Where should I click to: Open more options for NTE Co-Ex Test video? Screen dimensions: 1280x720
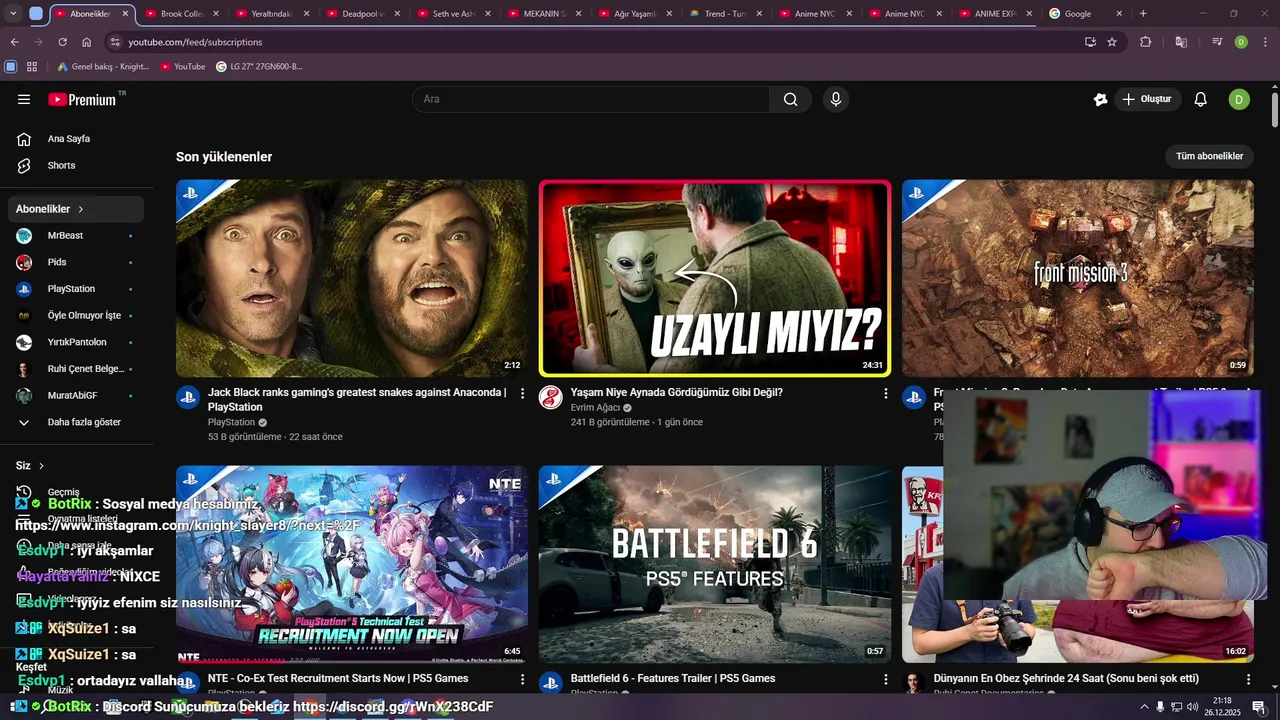pos(522,680)
